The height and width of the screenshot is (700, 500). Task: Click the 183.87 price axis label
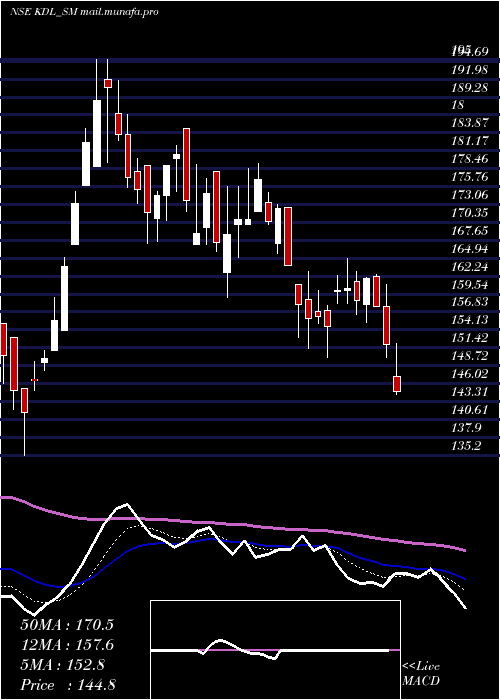click(470, 123)
